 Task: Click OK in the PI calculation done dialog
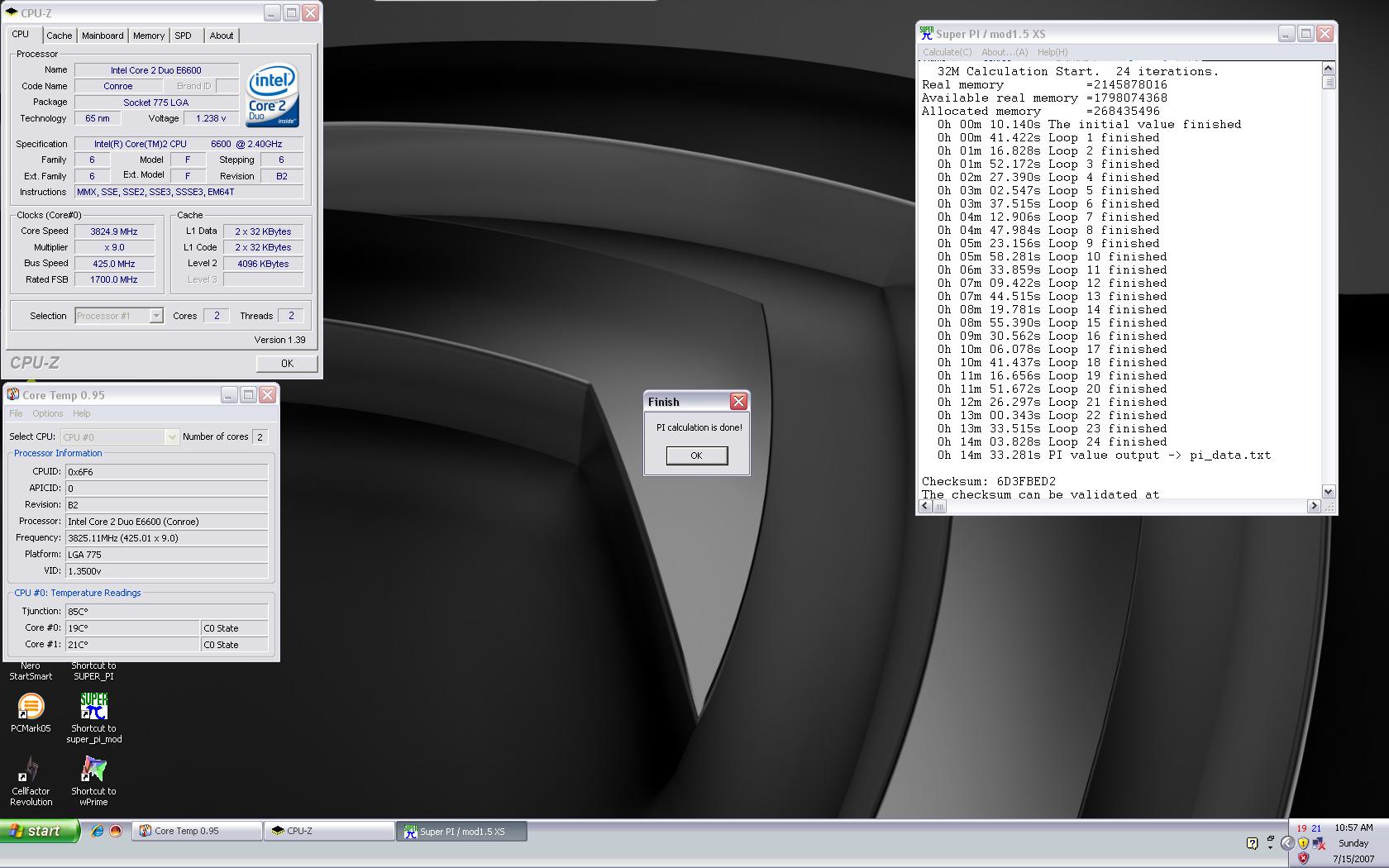[697, 455]
